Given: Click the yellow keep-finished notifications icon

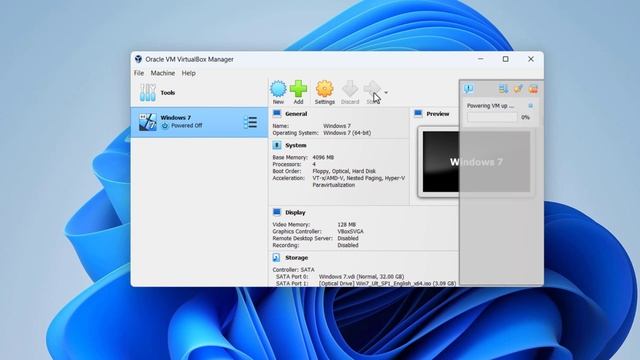Looking at the screenshot, I should click(x=518, y=89).
